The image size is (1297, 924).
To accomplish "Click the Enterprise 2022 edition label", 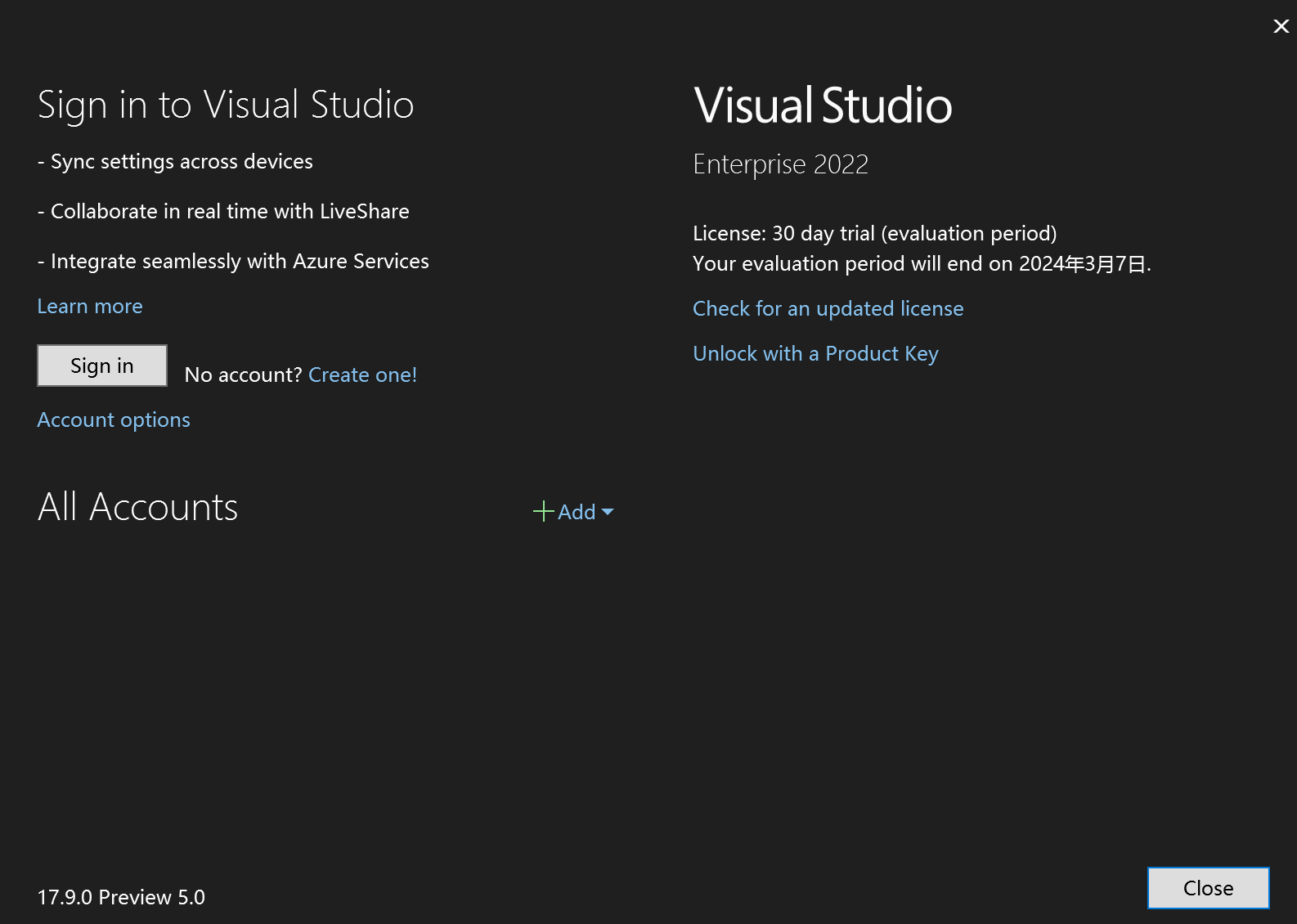I will click(x=780, y=164).
